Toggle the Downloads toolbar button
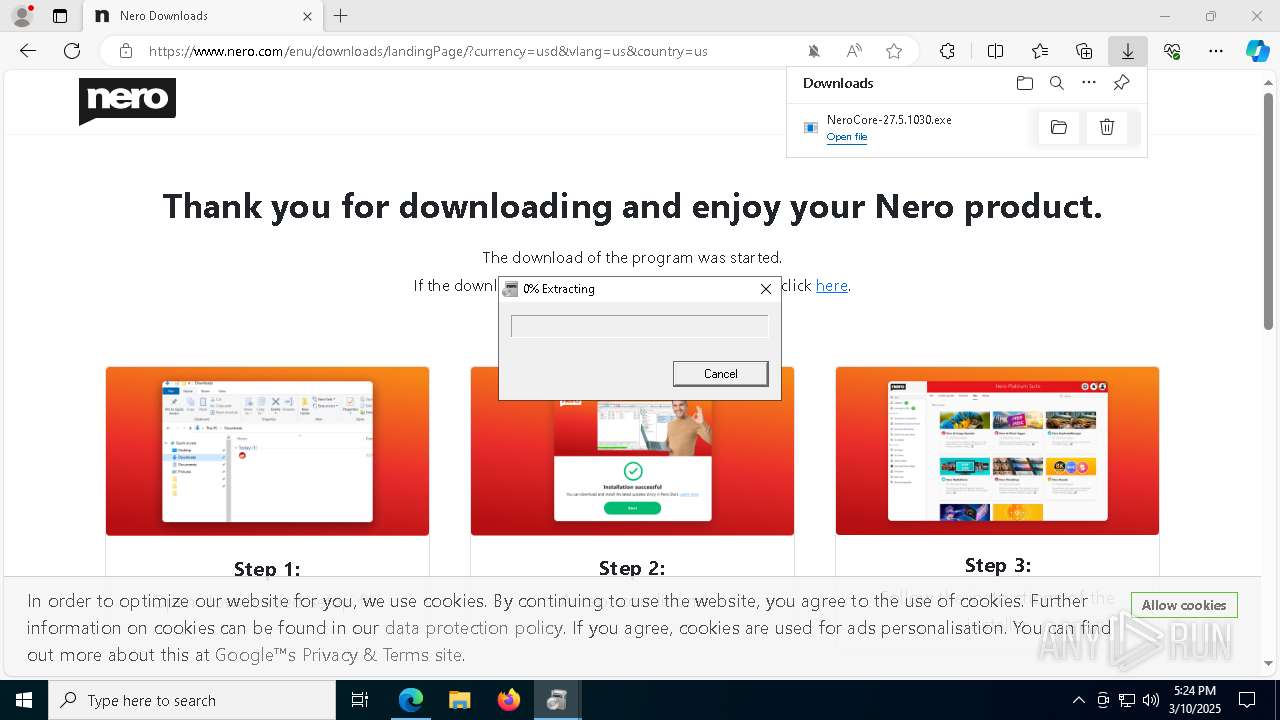Screen dimensions: 1280x720 (1128, 51)
